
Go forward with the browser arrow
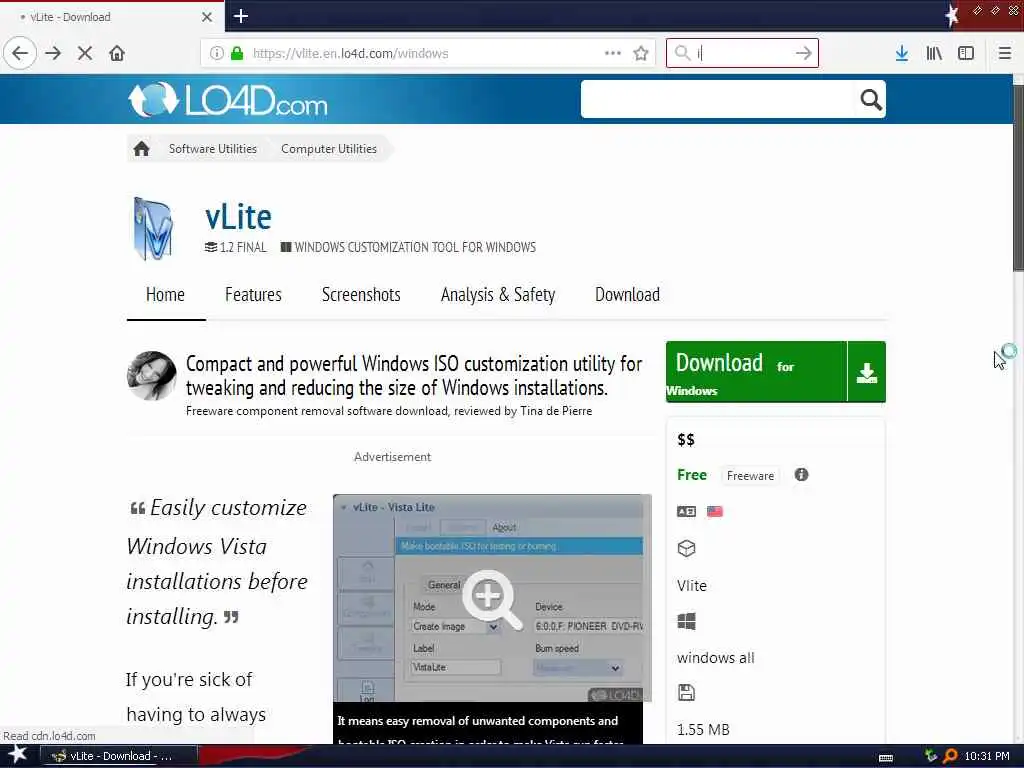coord(53,53)
